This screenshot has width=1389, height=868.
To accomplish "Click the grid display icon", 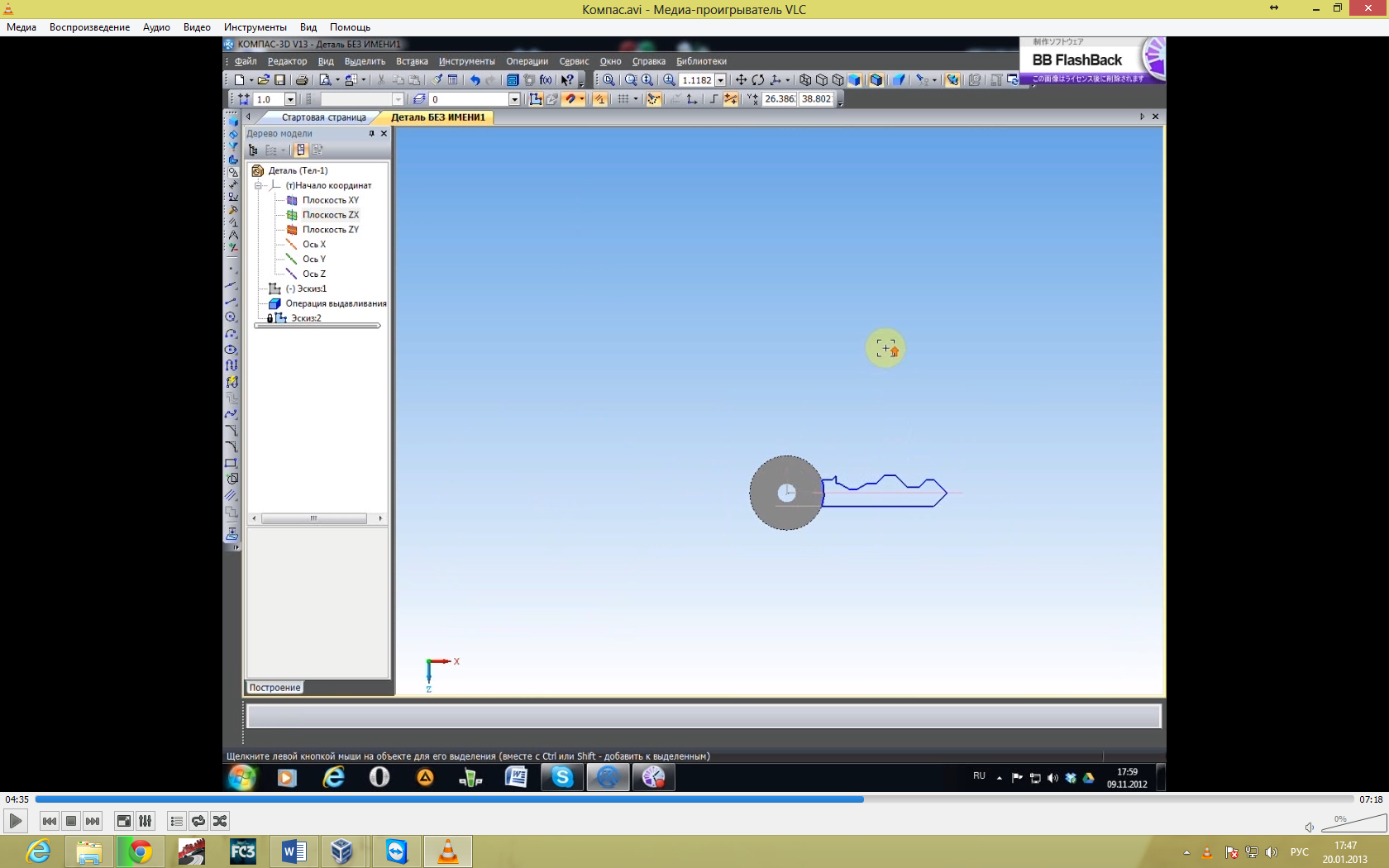I will (623, 99).
